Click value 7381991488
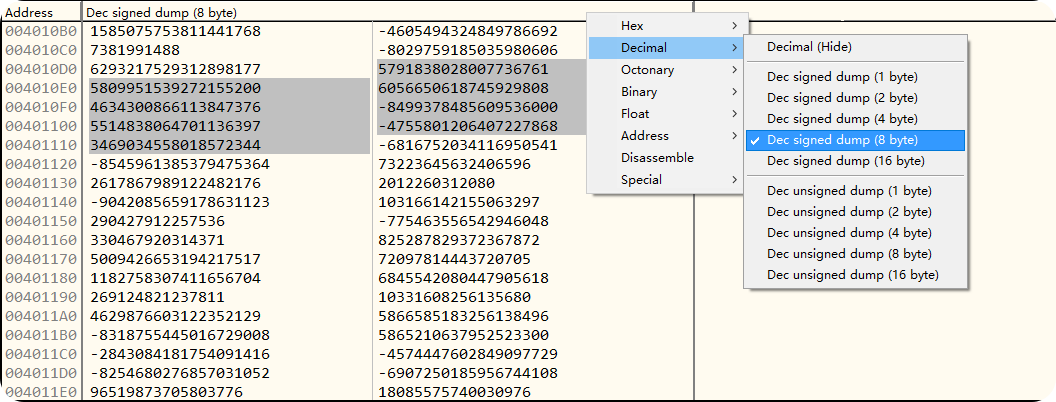 click(x=135, y=50)
